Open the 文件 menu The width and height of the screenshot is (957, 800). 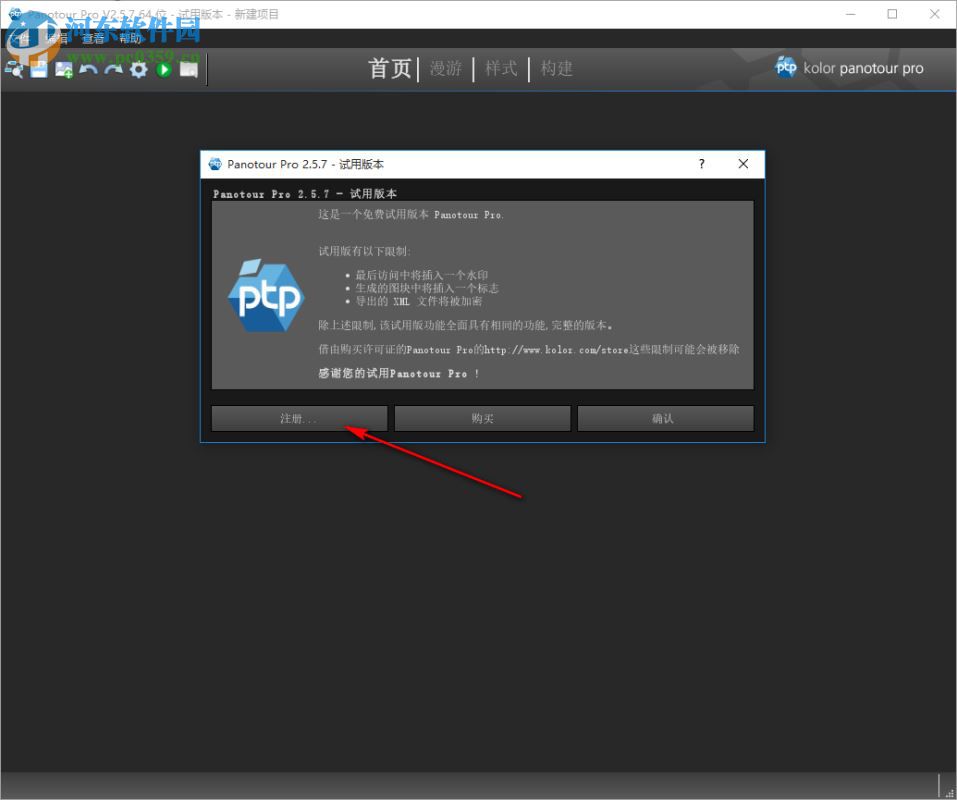click(18, 40)
